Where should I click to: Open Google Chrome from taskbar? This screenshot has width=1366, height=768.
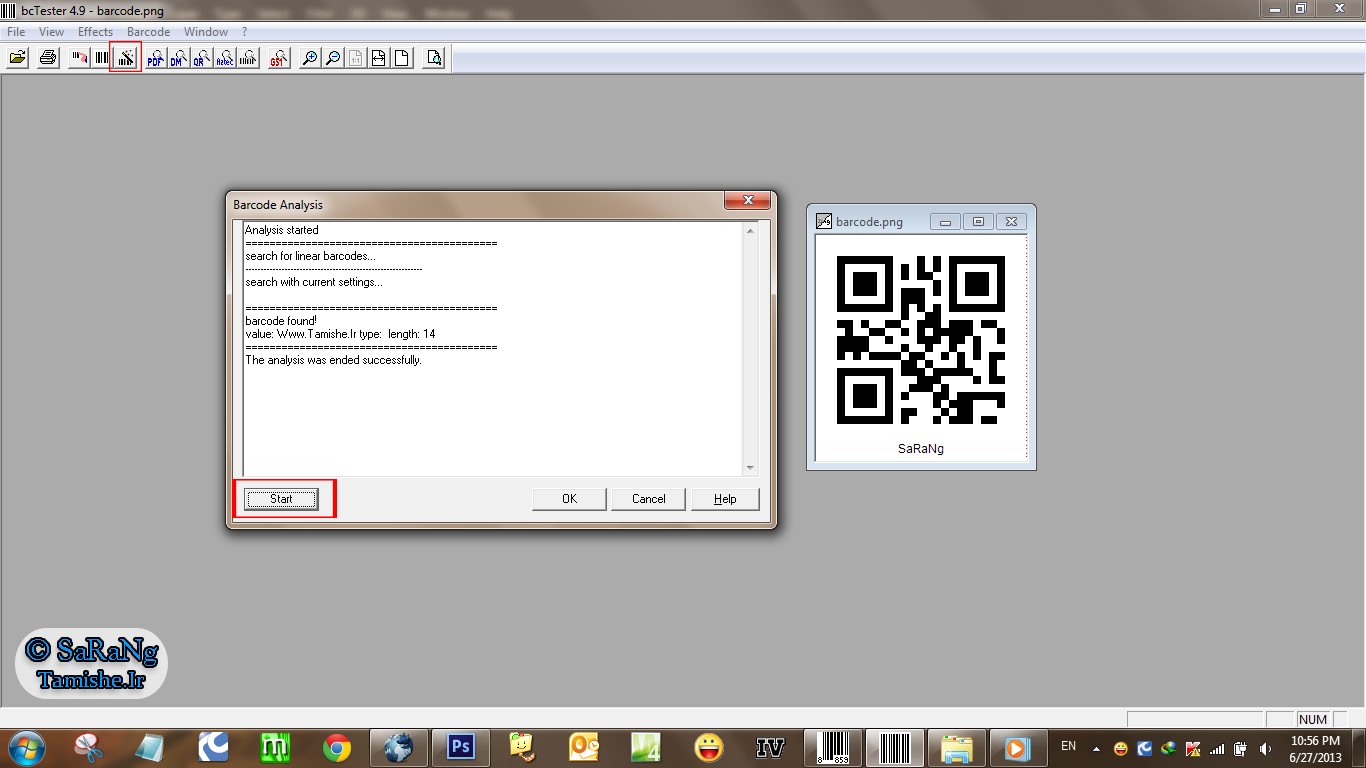pos(337,748)
